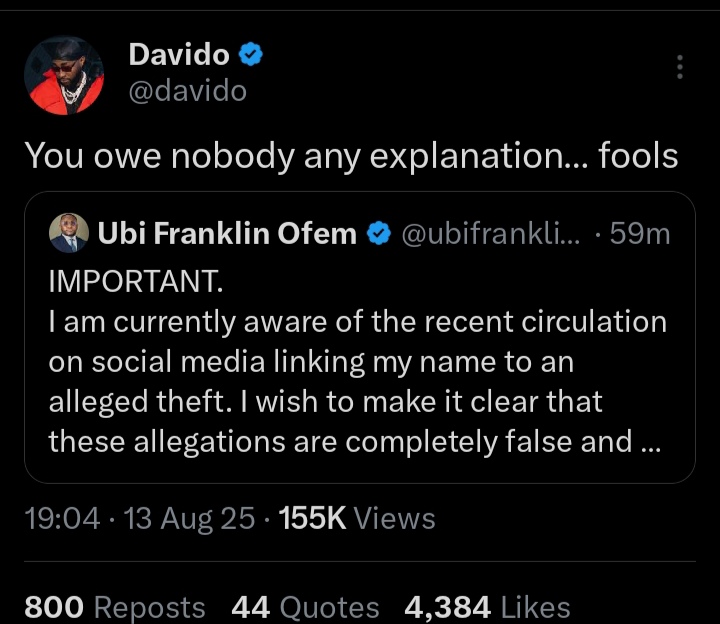Viewport: 720px width, 624px height.
Task: Open the 800 Reposts list
Action: point(114,606)
